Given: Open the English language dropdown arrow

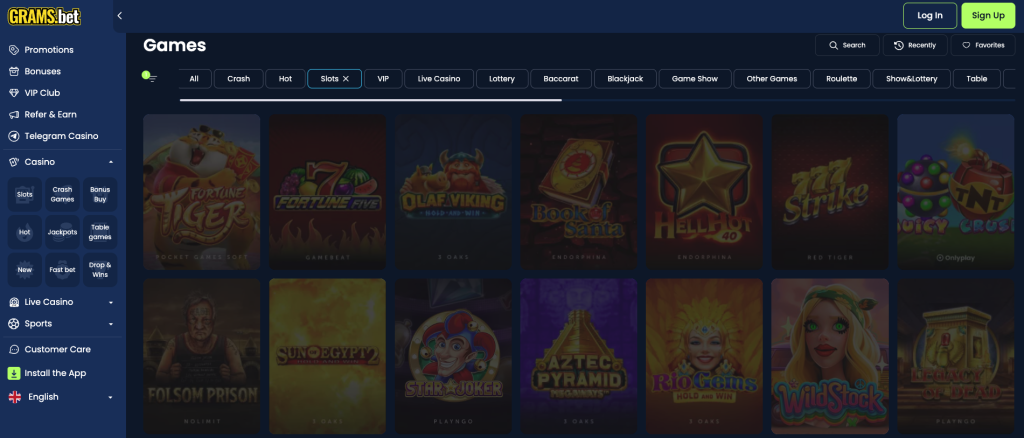Looking at the screenshot, I should [x=111, y=398].
